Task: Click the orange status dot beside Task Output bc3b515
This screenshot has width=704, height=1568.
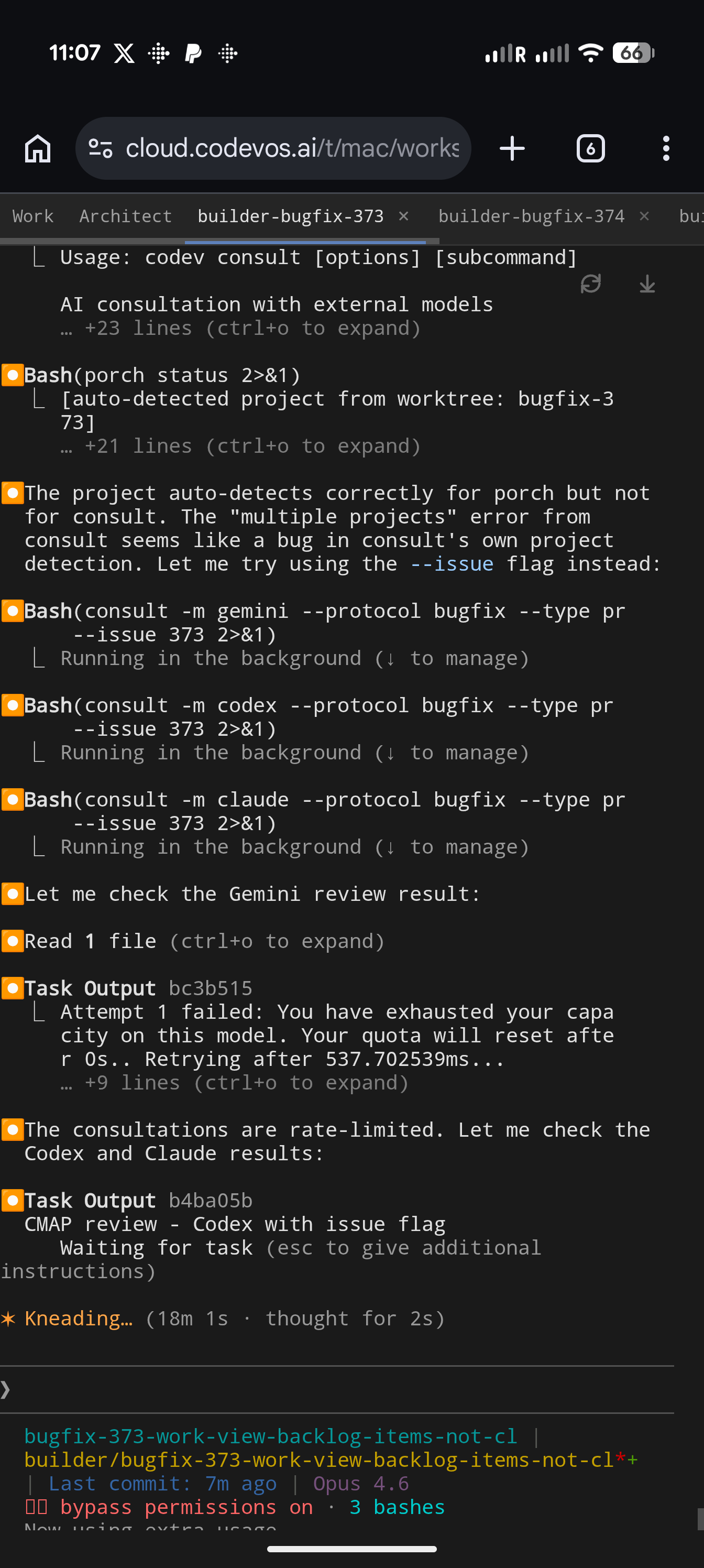Action: coord(13,988)
